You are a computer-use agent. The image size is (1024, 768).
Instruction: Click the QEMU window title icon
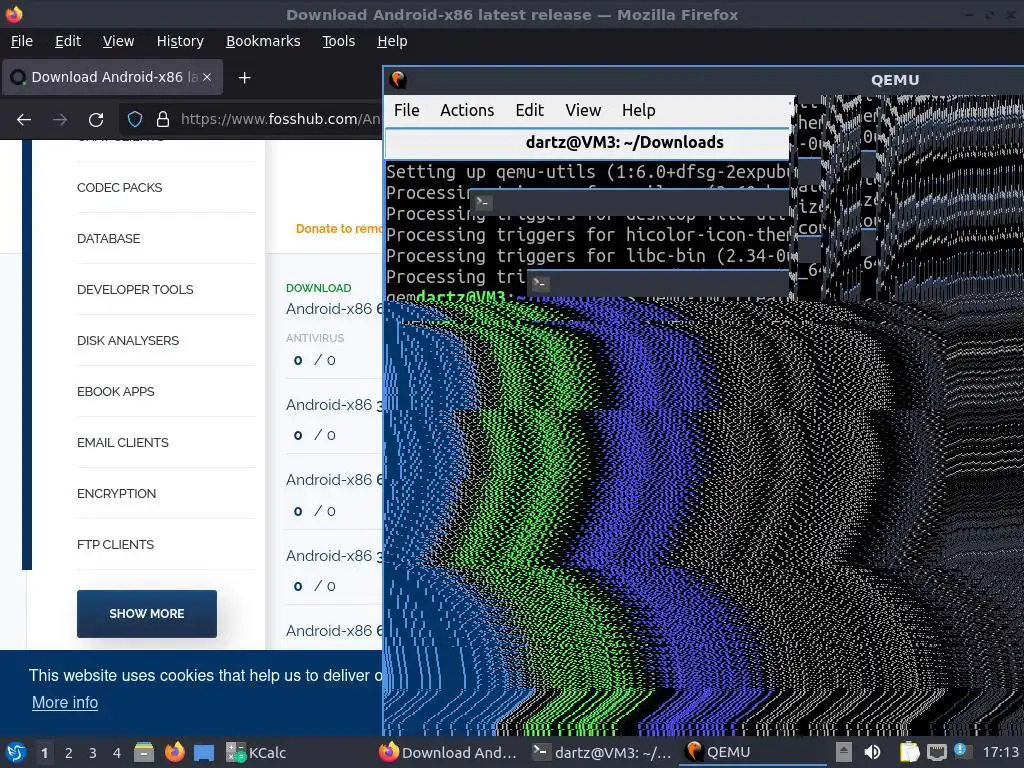[x=398, y=80]
